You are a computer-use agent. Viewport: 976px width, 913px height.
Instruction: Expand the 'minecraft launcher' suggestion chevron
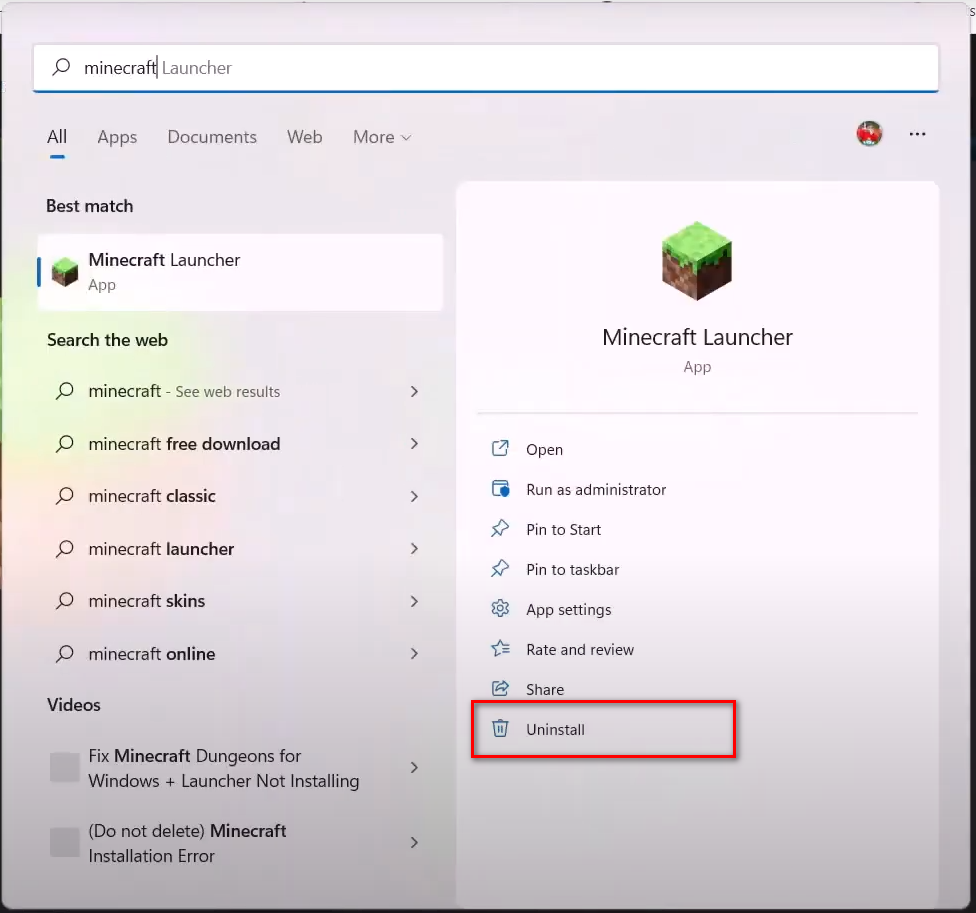click(x=415, y=549)
